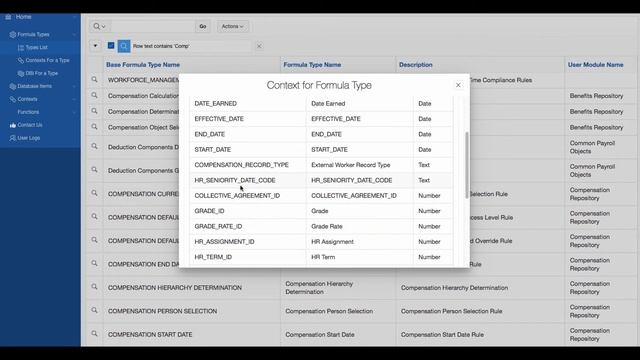
Task: Open magnifier for COMPENSATION END DATE row
Action: coord(94,263)
